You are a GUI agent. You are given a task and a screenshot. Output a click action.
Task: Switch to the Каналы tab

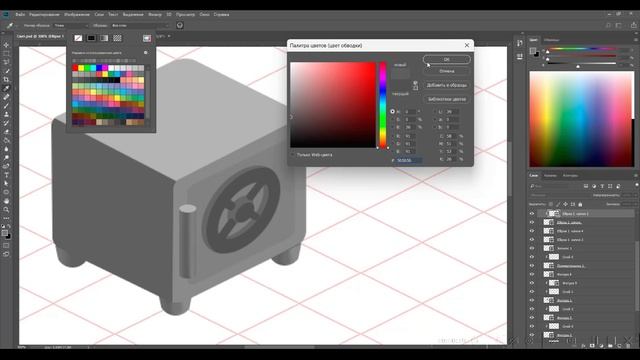click(x=550, y=176)
